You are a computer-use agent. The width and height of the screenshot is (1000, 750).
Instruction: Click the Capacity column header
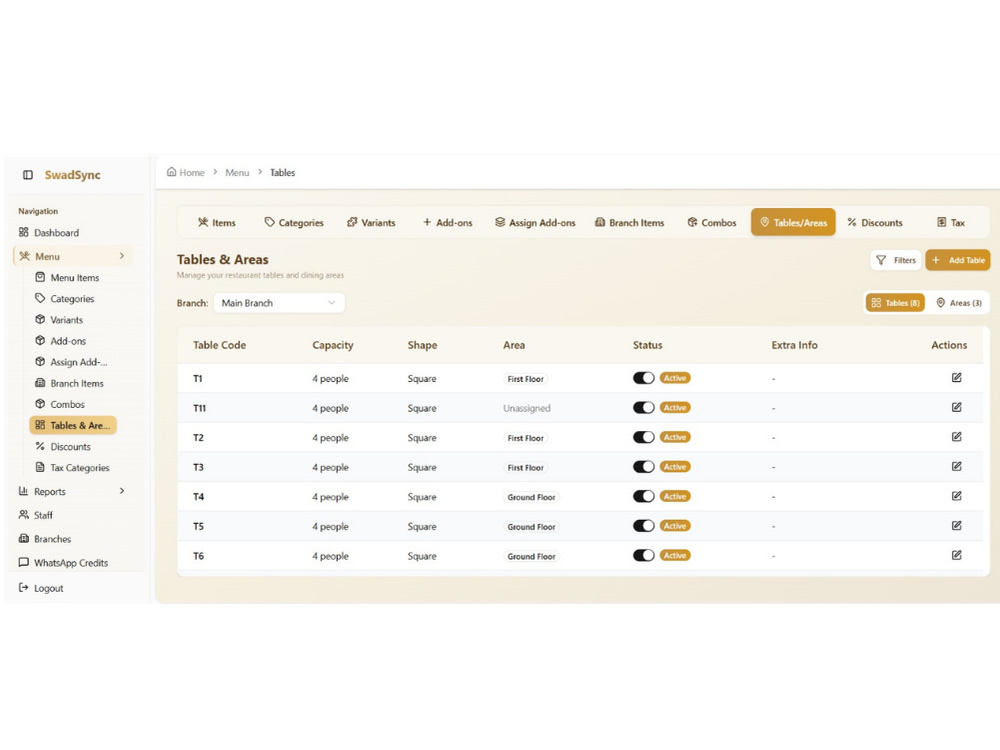click(332, 345)
